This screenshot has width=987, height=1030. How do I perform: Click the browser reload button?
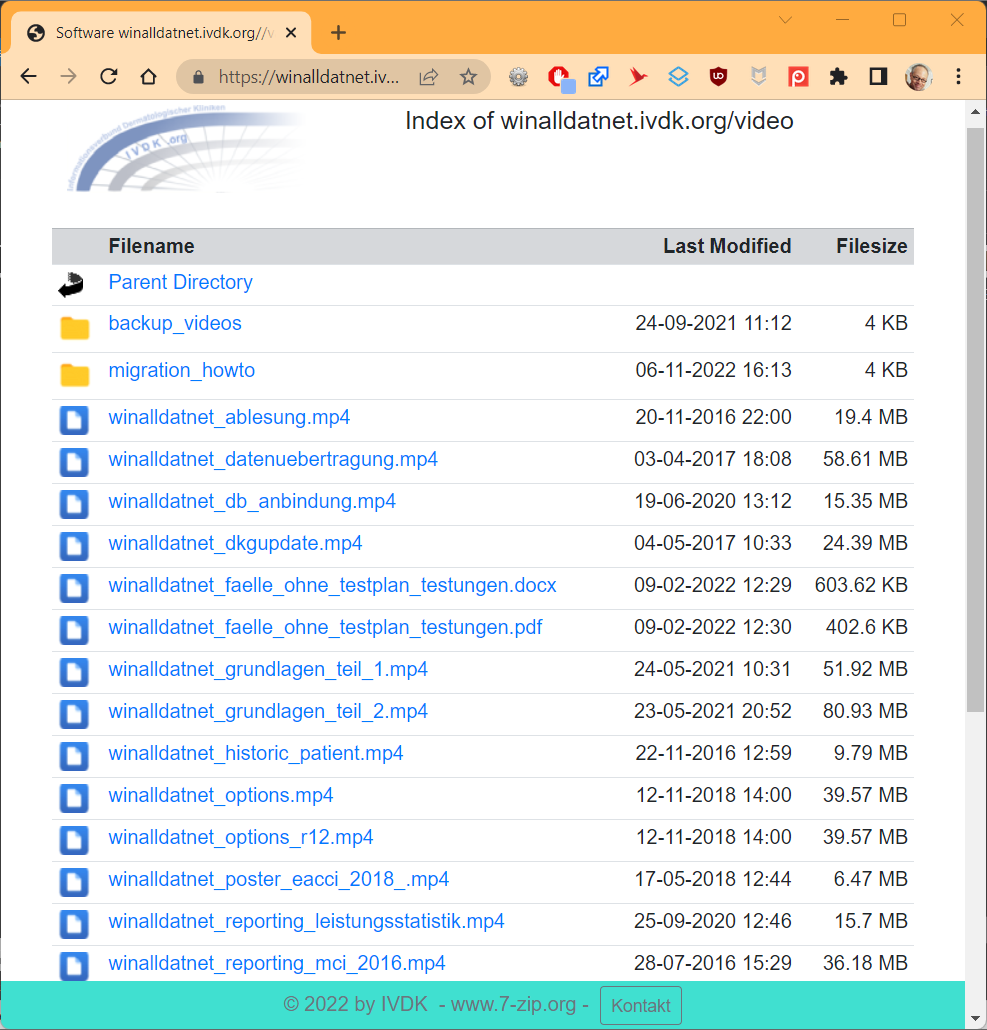point(109,77)
